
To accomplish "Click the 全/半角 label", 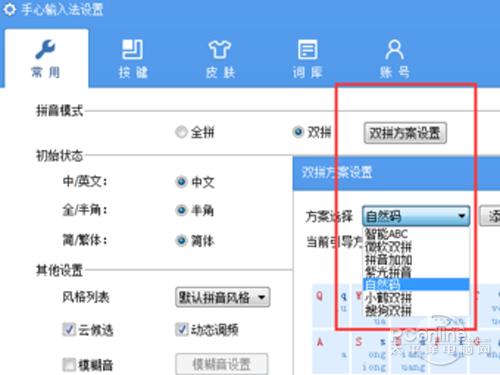I will point(85,210).
